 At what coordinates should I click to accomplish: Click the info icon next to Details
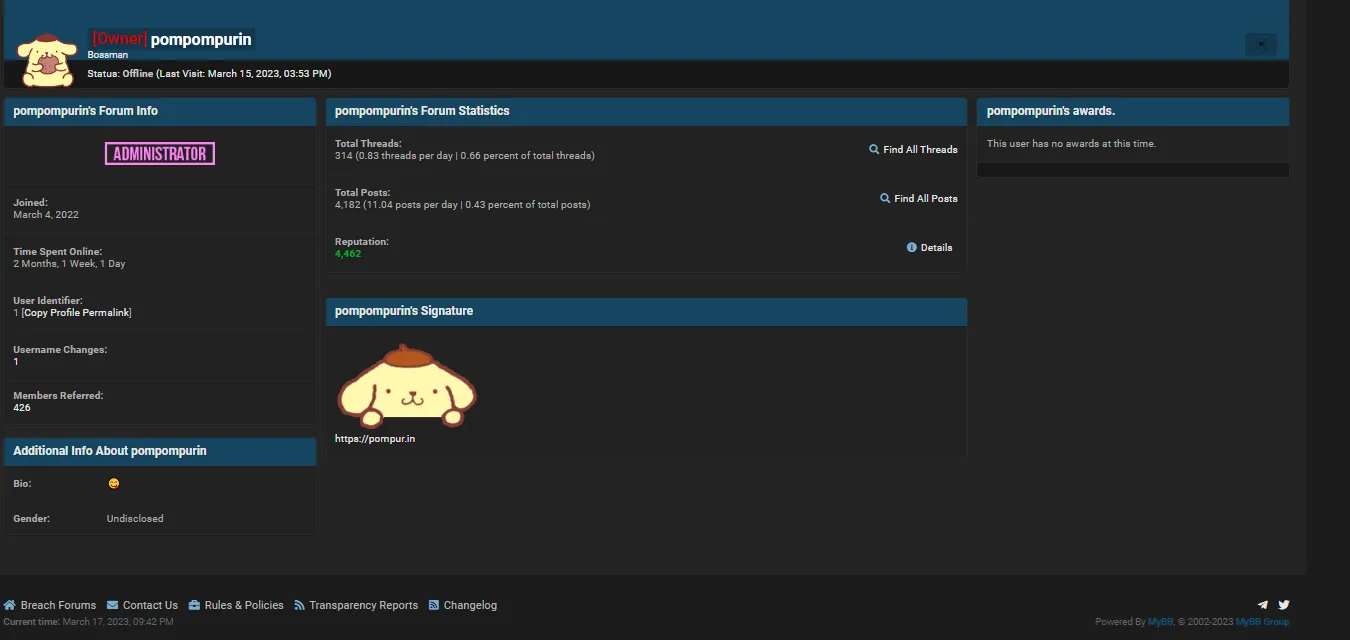tap(910, 247)
